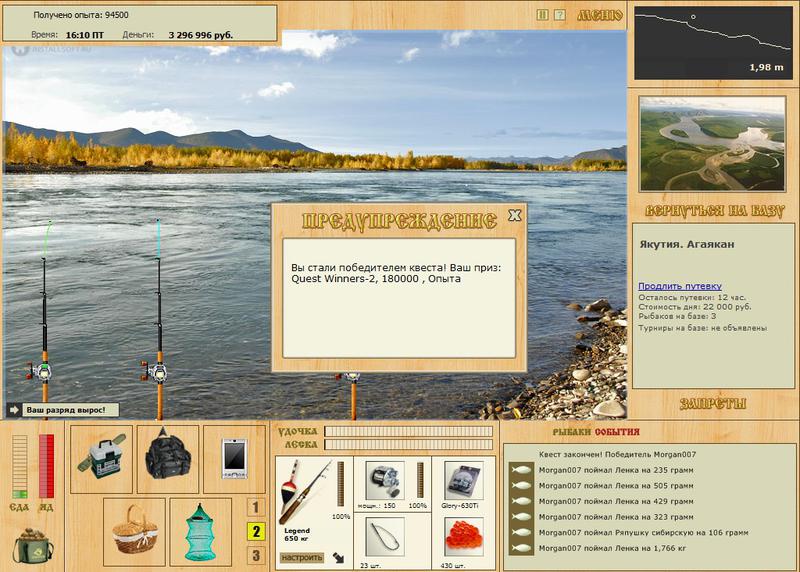This screenshot has height=572, width=800.
Task: Open the Запреты section
Action: coord(713,404)
